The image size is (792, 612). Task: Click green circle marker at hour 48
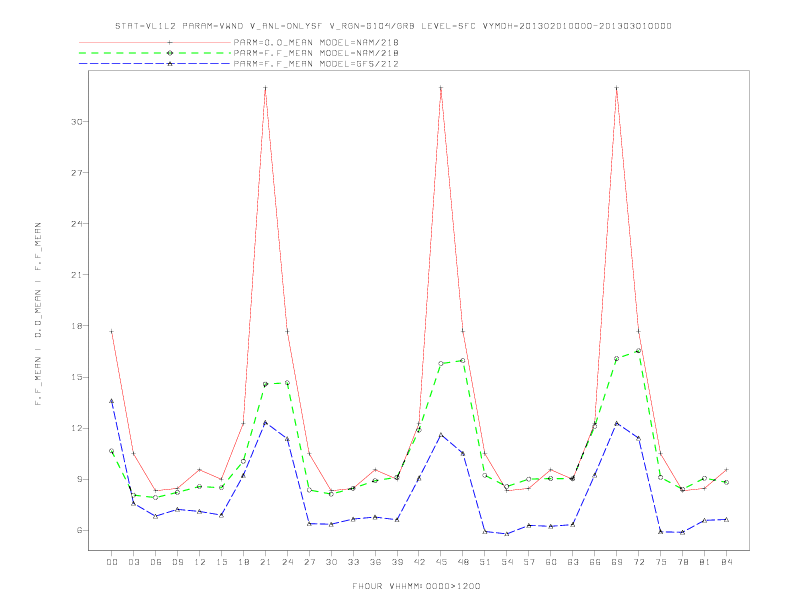click(463, 361)
